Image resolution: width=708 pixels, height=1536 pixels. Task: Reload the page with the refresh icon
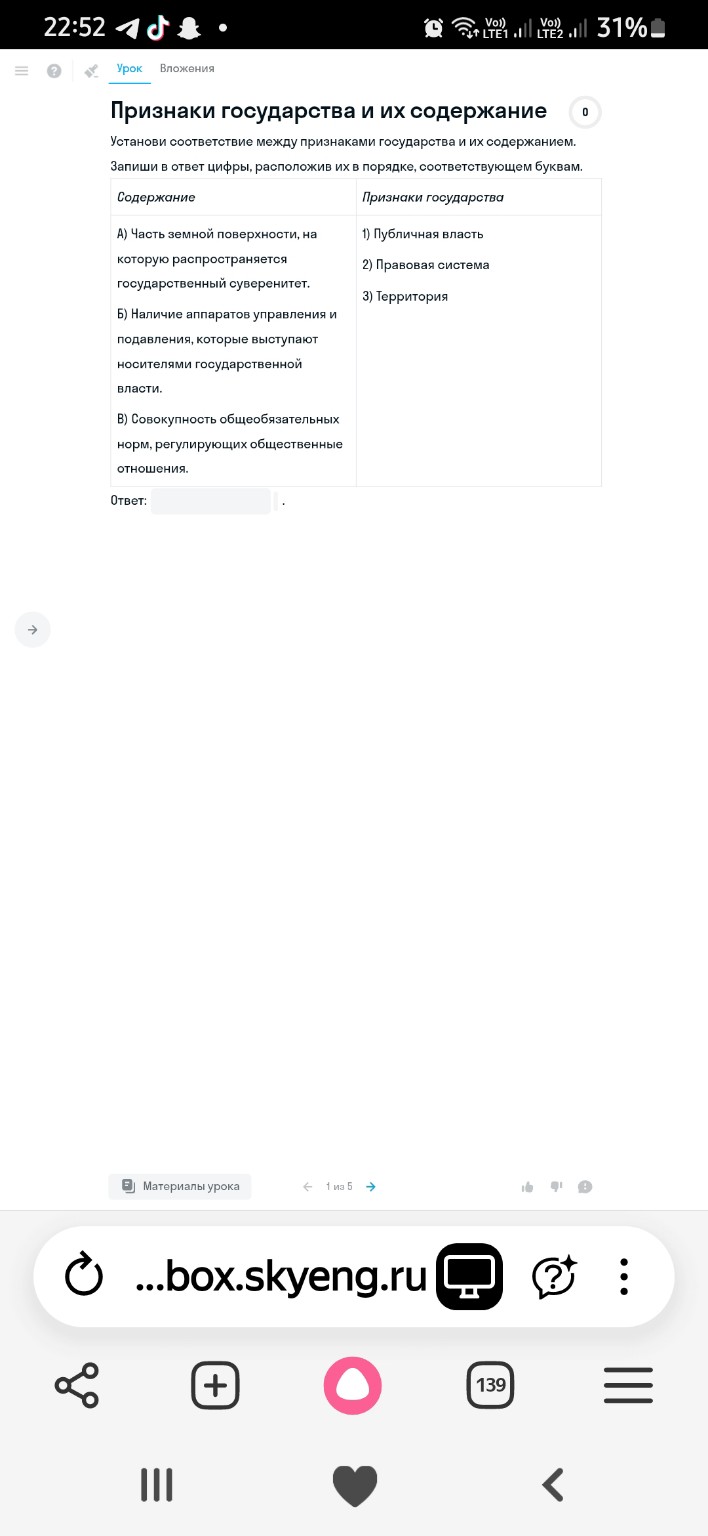84,1276
